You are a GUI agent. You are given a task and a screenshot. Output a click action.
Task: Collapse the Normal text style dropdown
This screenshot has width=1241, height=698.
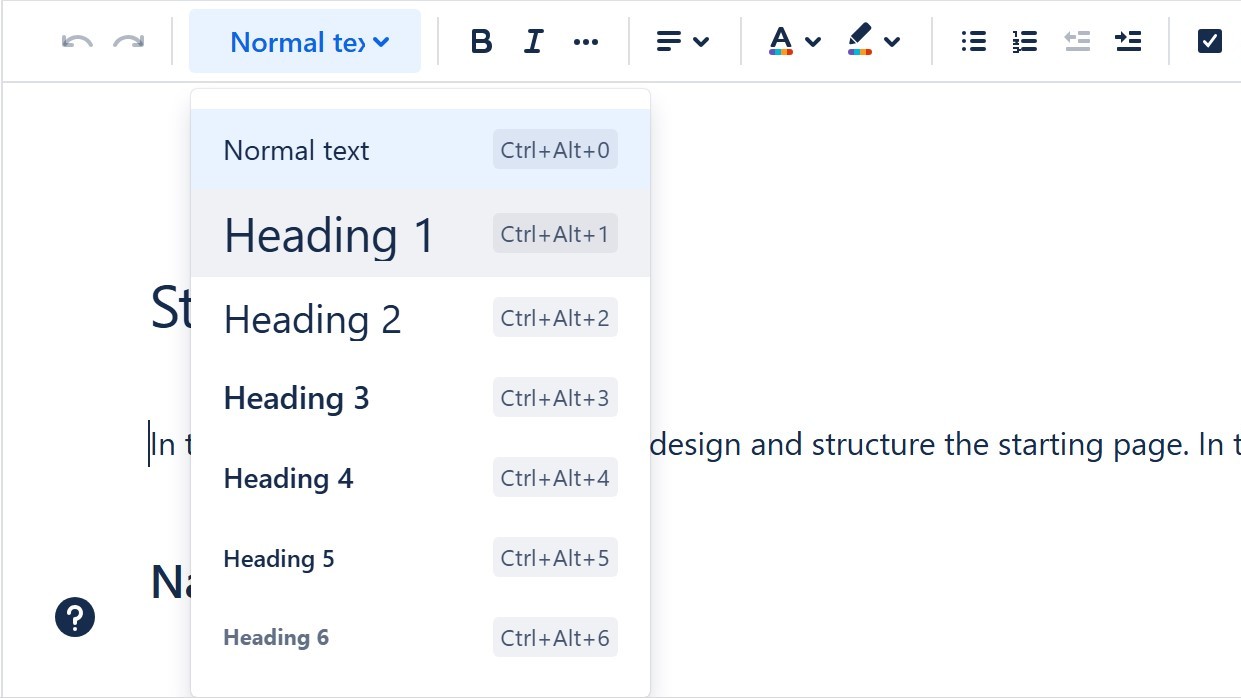(x=305, y=41)
